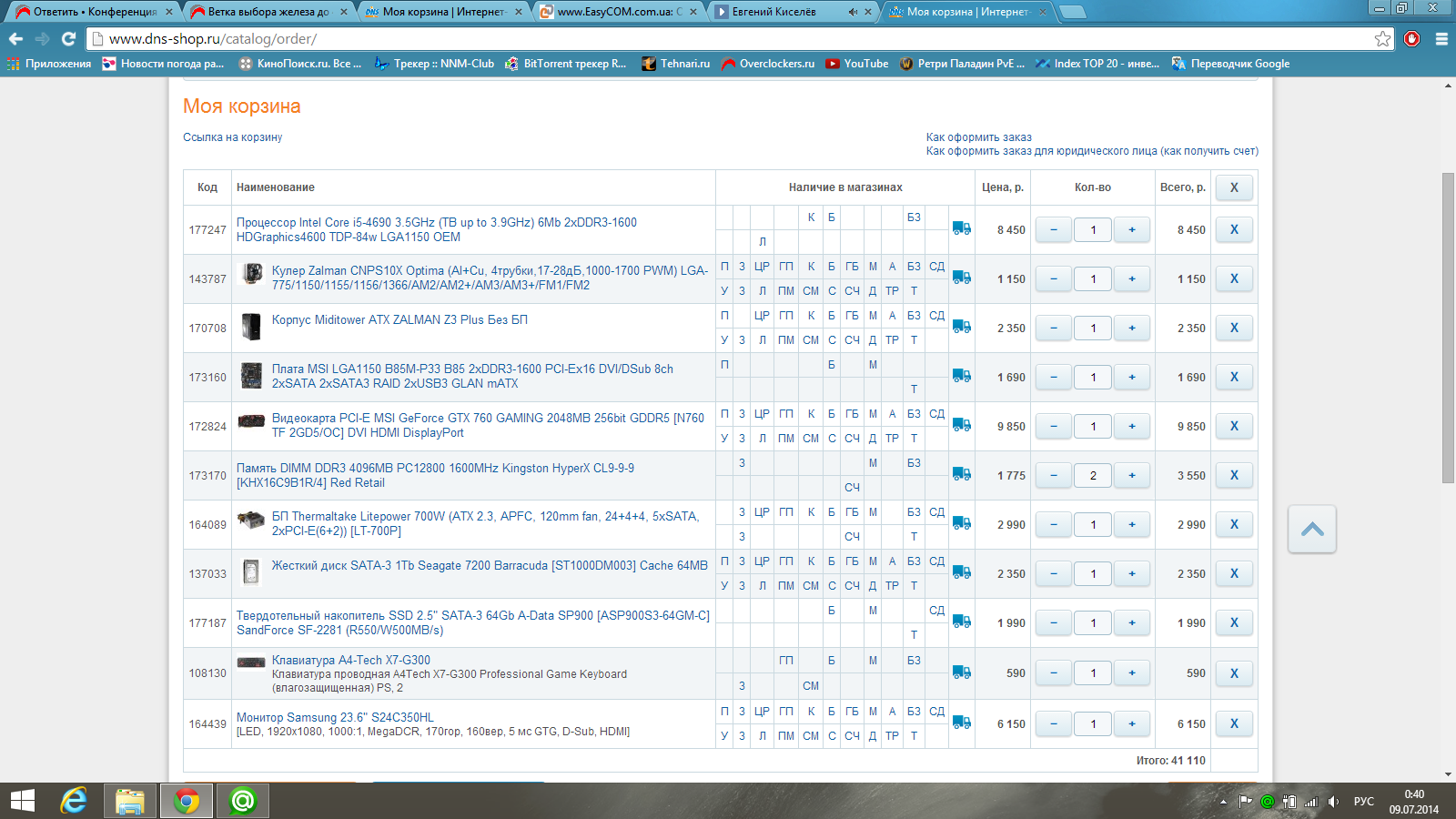Open the Intel Core i5-4690 processor product link
Image resolution: width=1456 pixels, height=819 pixels.
(x=437, y=229)
